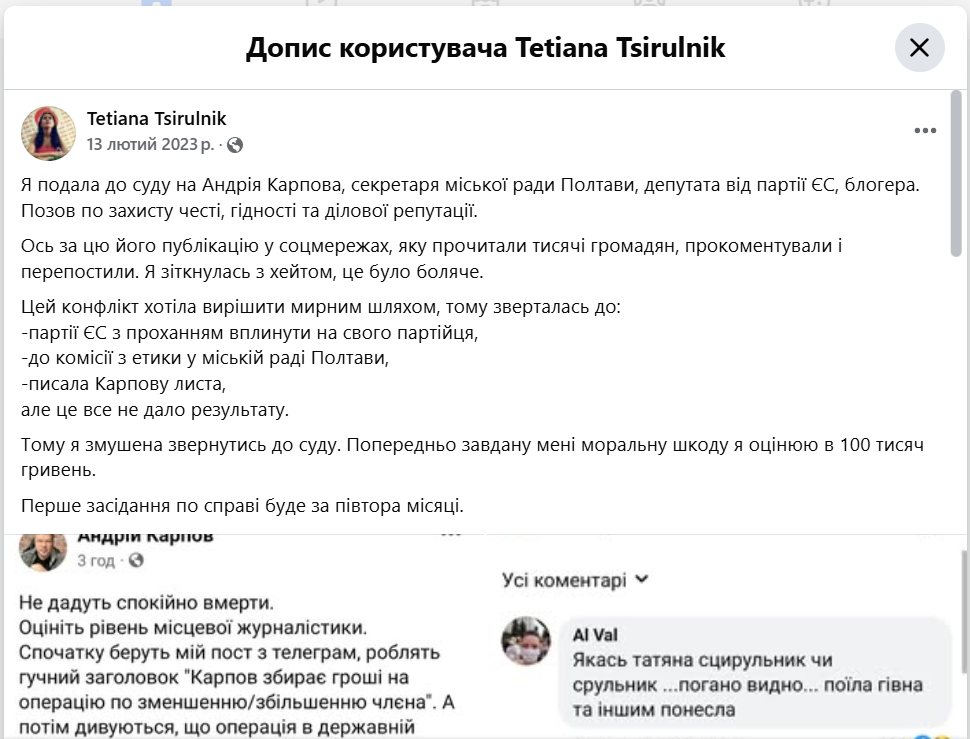This screenshot has width=970, height=739.
Task: Click the post date "13 лютий 2023 р."
Action: tap(150, 145)
